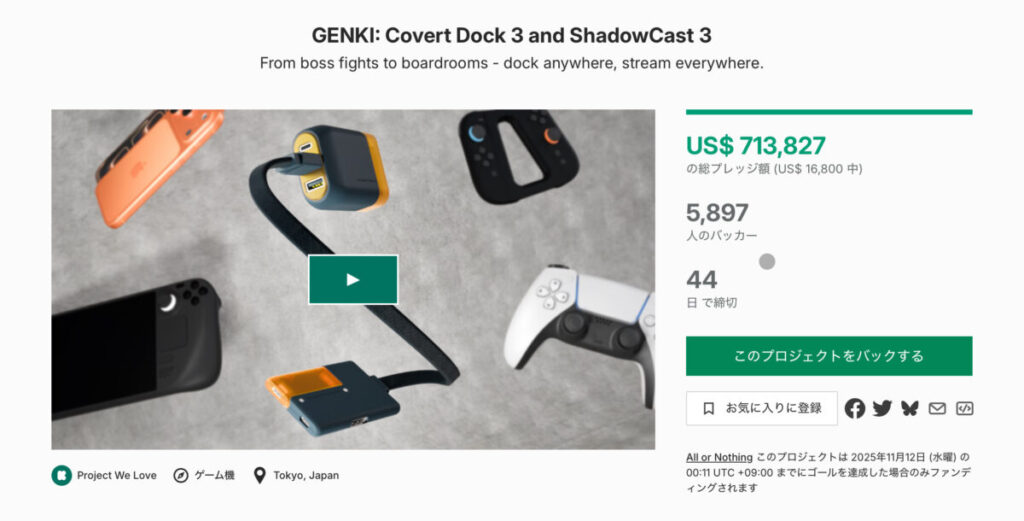Share project via email envelope icon
1024x521 pixels.
coord(937,409)
